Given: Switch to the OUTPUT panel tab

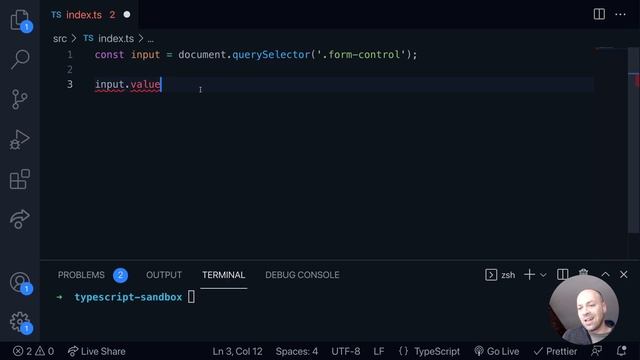Looking at the screenshot, I should pos(164,275).
